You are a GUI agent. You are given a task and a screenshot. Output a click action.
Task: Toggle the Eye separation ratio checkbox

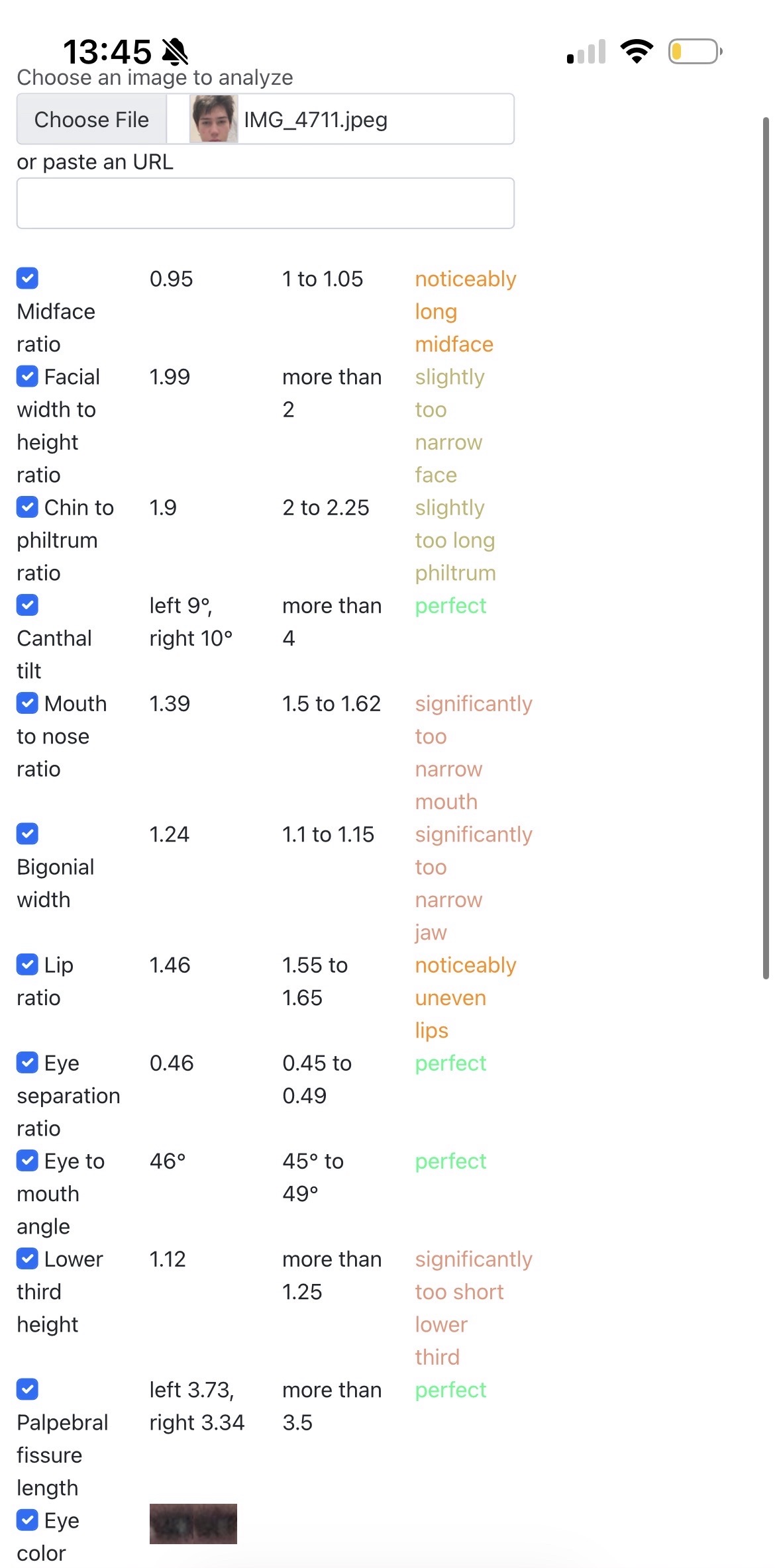tap(27, 1062)
